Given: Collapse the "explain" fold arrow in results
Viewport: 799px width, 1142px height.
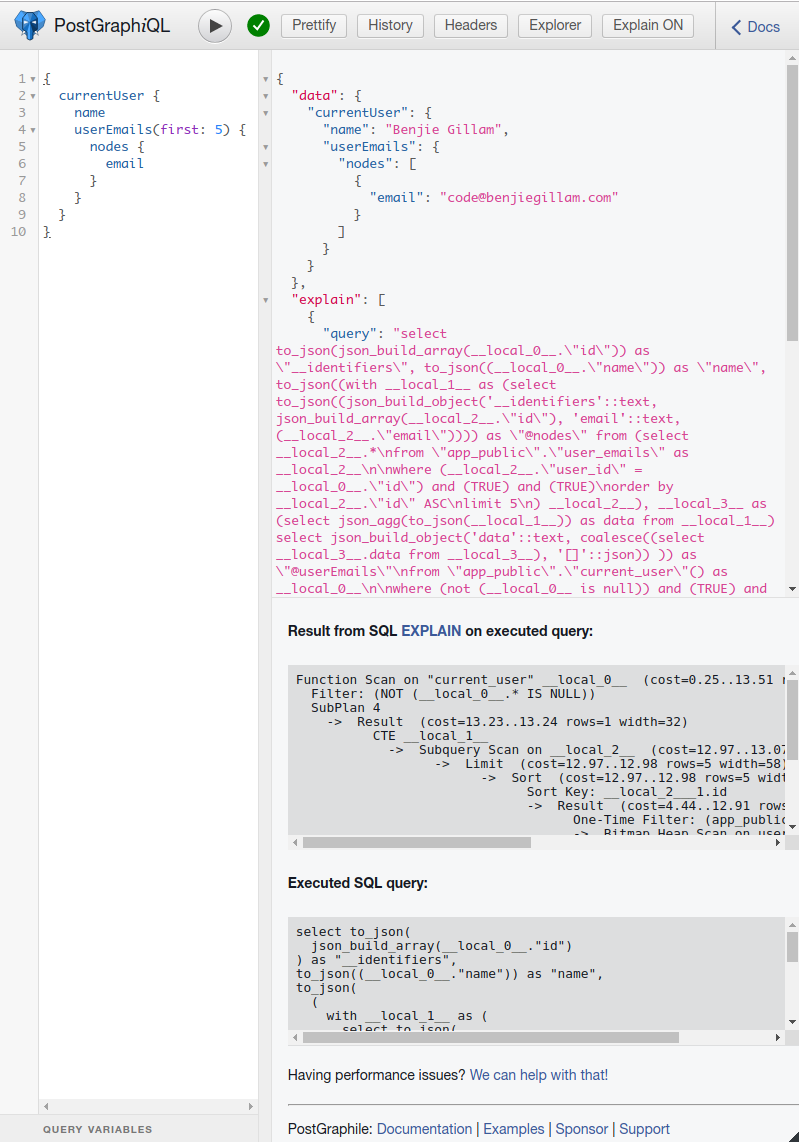Looking at the screenshot, I should pos(266,299).
